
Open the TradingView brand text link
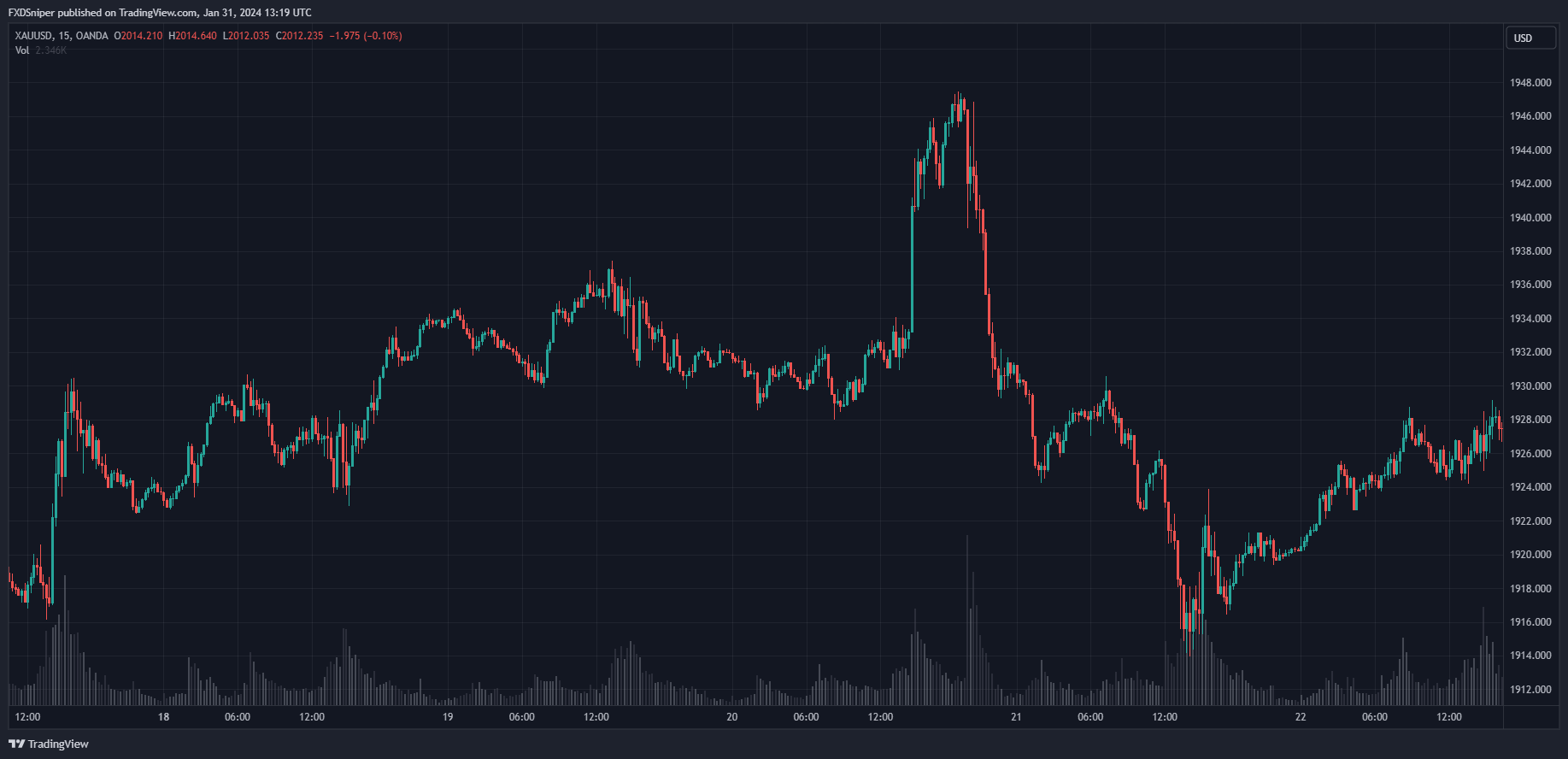click(58, 744)
